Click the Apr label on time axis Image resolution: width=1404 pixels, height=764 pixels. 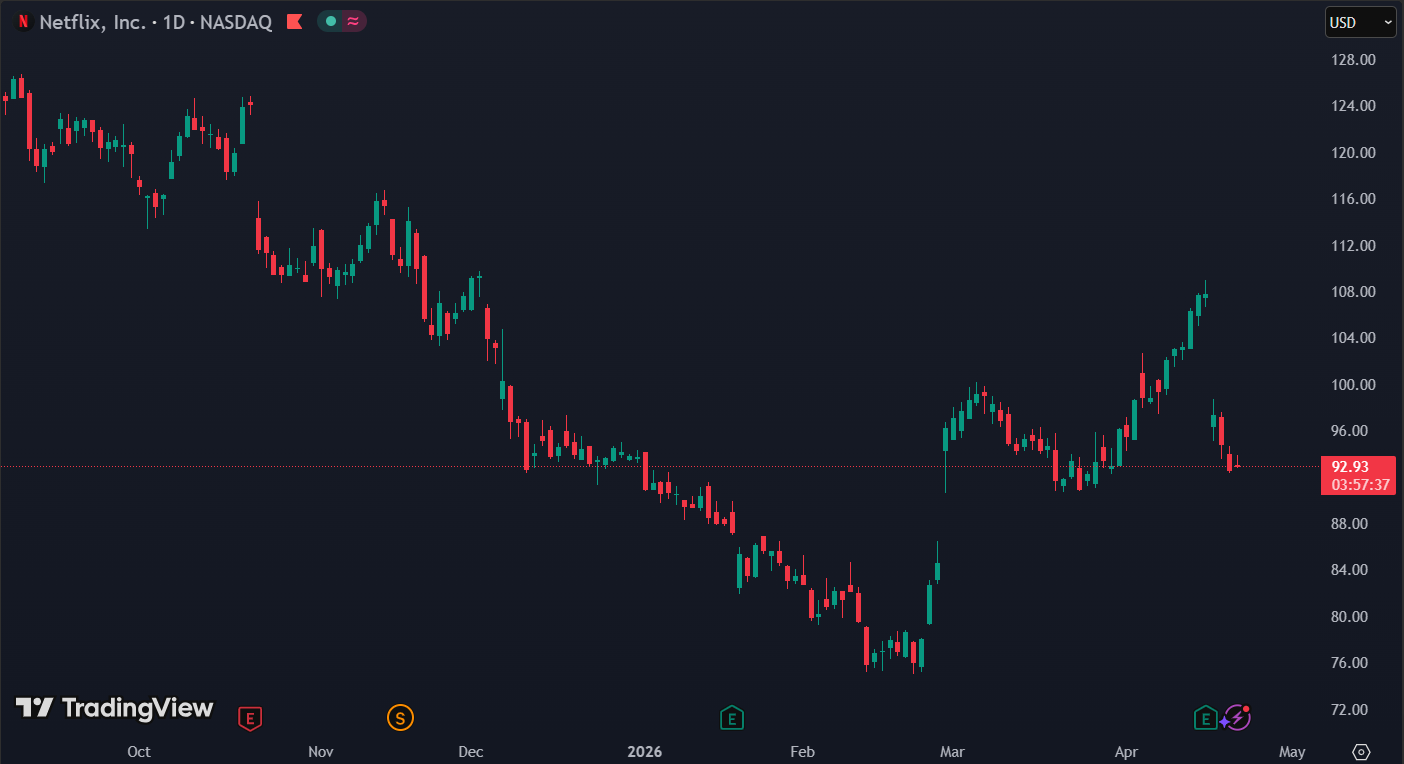click(1127, 752)
